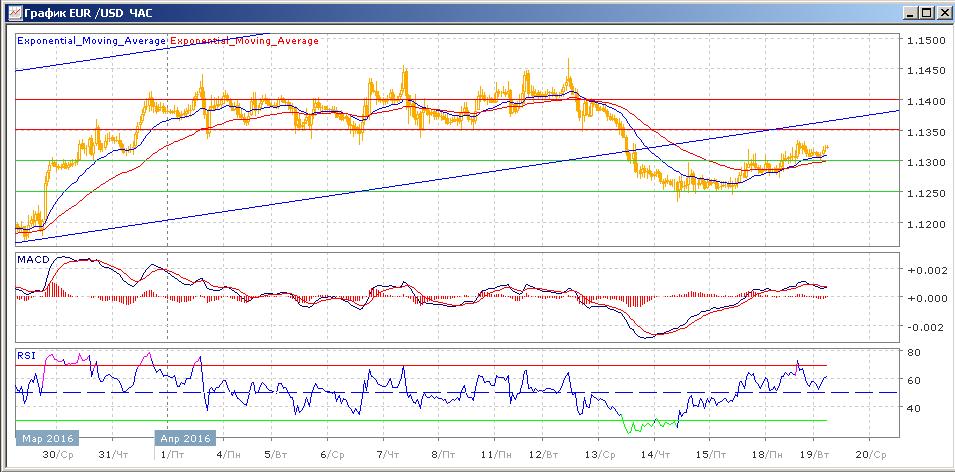
Task: Click the title text График EUR /USD ЧАС
Action: 88,12
